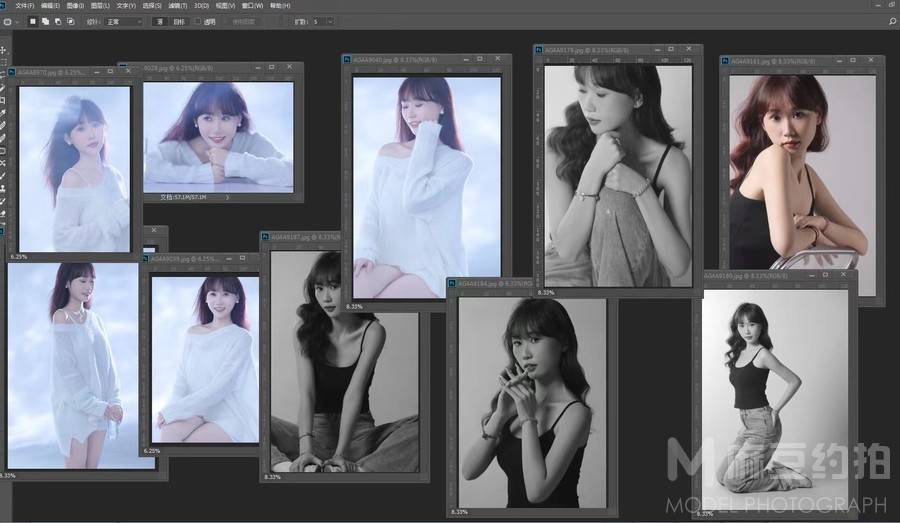Choose Add to Selection mode
The image size is (900, 523).
pyautogui.click(x=45, y=22)
